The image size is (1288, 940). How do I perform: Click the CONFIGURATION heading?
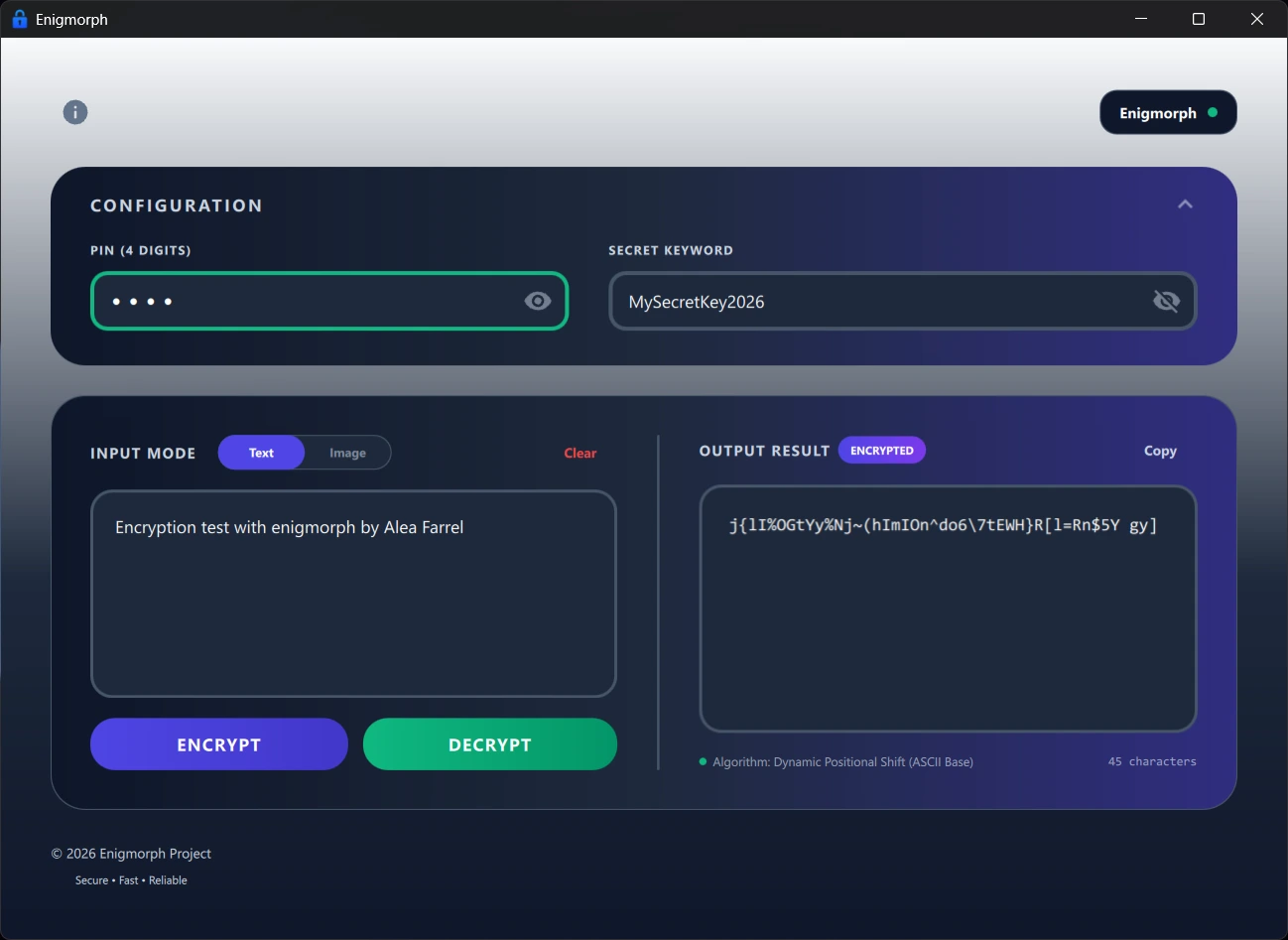(x=177, y=205)
